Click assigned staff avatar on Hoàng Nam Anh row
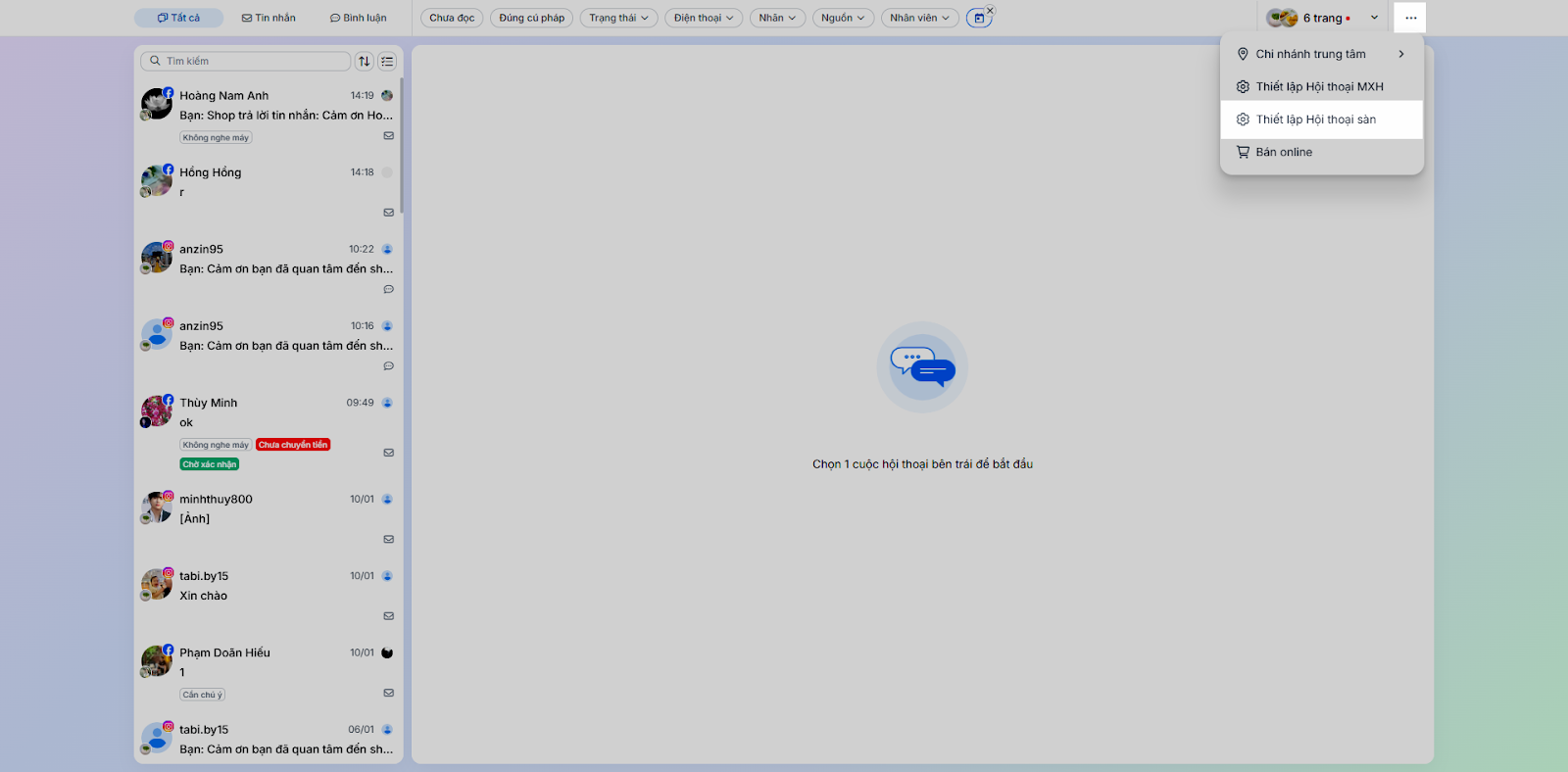 point(387,96)
